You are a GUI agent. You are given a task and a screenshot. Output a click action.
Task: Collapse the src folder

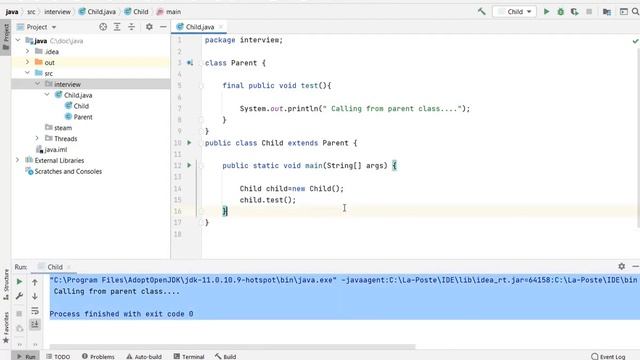27,73
